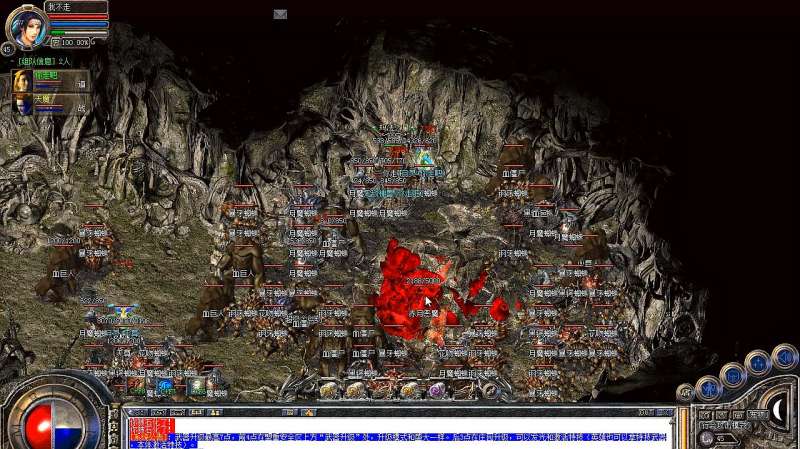Select the second chat channel tab

pyautogui.click(x=158, y=412)
